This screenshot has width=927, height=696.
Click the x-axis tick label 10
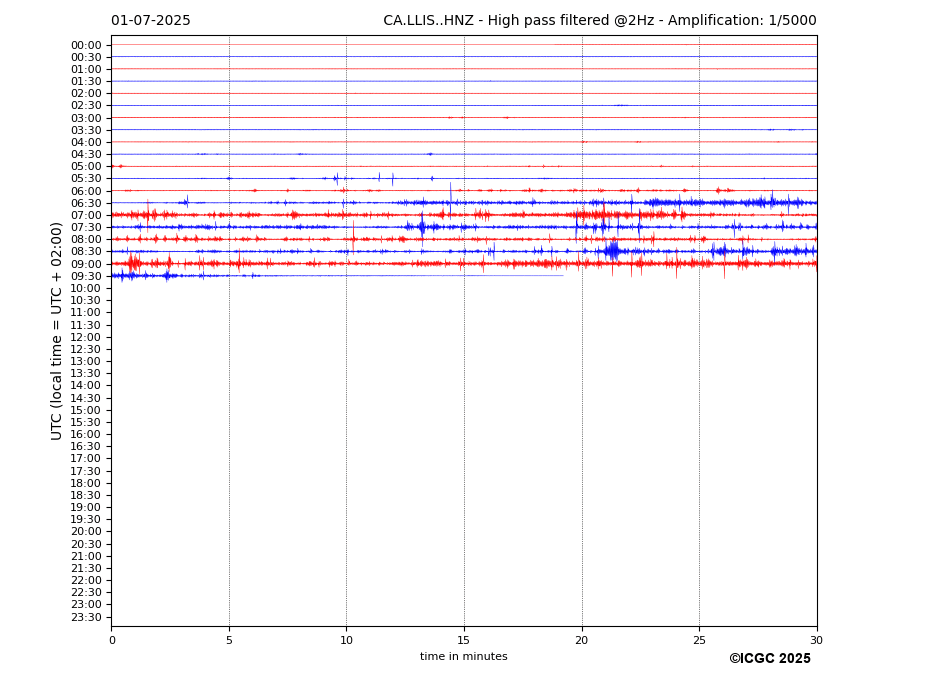point(346,640)
